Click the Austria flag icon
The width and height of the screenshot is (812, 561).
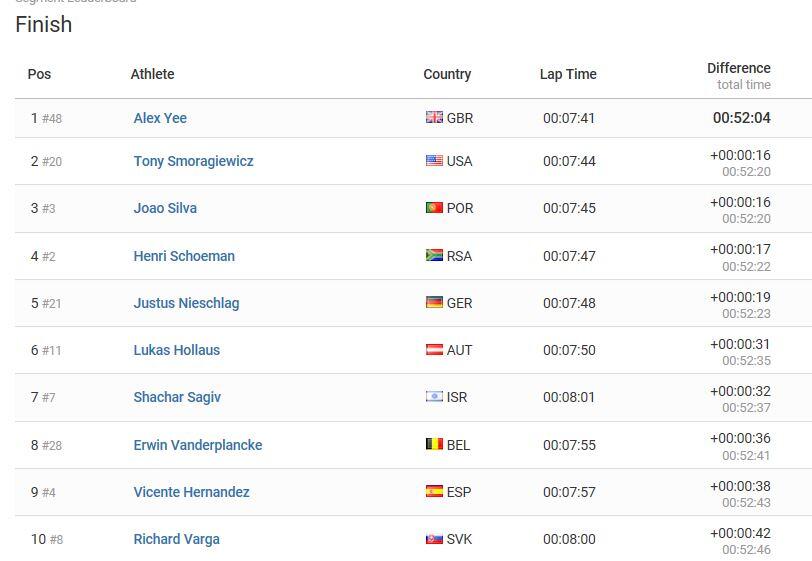tap(434, 350)
